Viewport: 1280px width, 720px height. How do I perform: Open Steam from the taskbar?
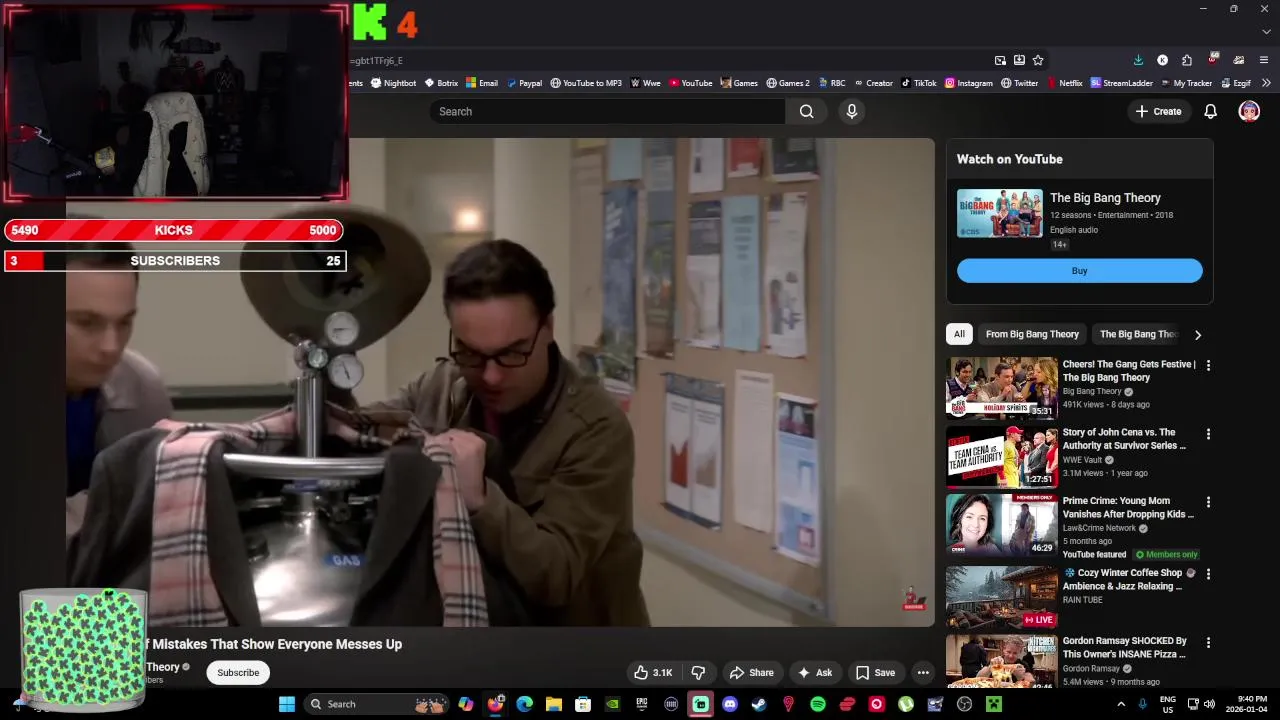coord(759,704)
